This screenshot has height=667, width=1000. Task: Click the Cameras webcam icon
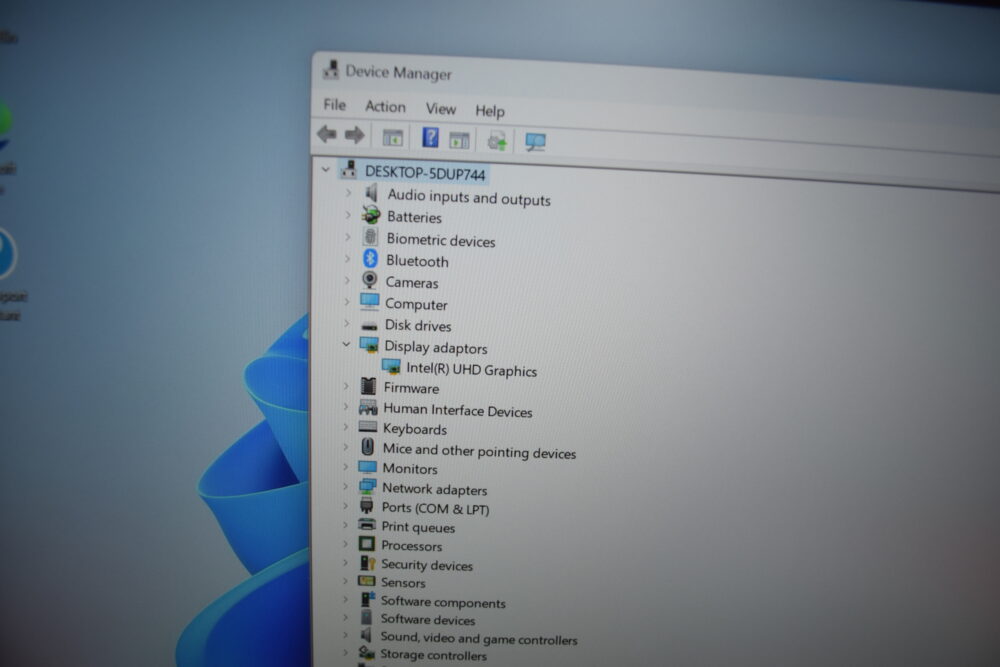click(370, 280)
